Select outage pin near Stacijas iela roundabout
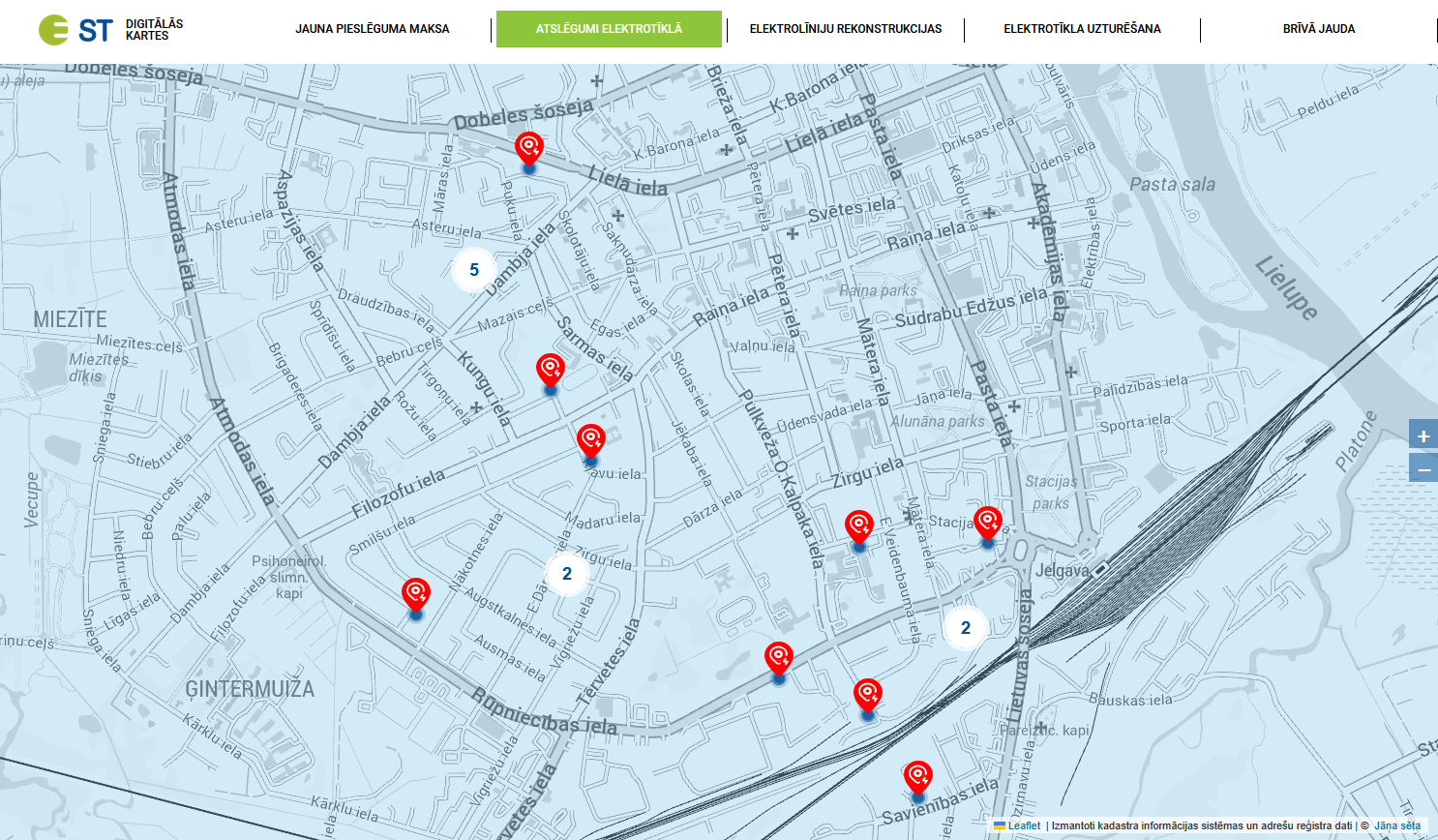The height and width of the screenshot is (840, 1438). [987, 525]
